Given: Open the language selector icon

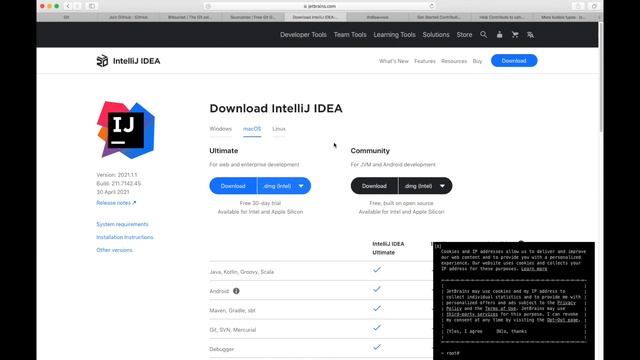Looking at the screenshot, I should pyautogui.click(x=530, y=35).
